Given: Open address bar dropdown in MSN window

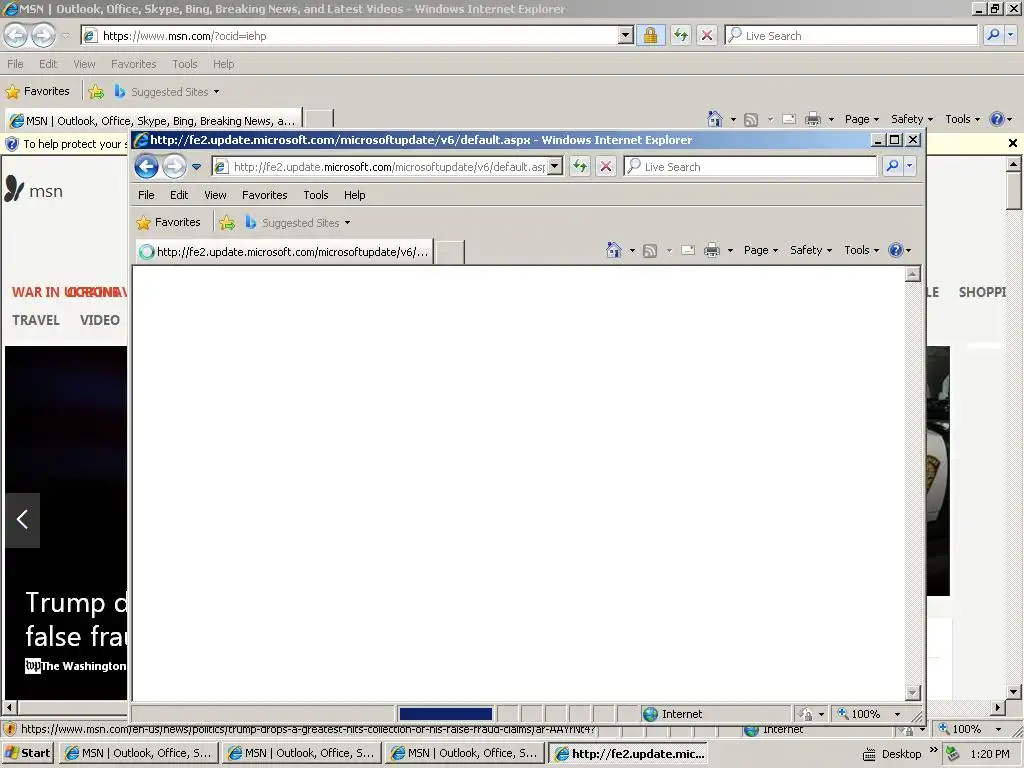Looking at the screenshot, I should (x=626, y=35).
